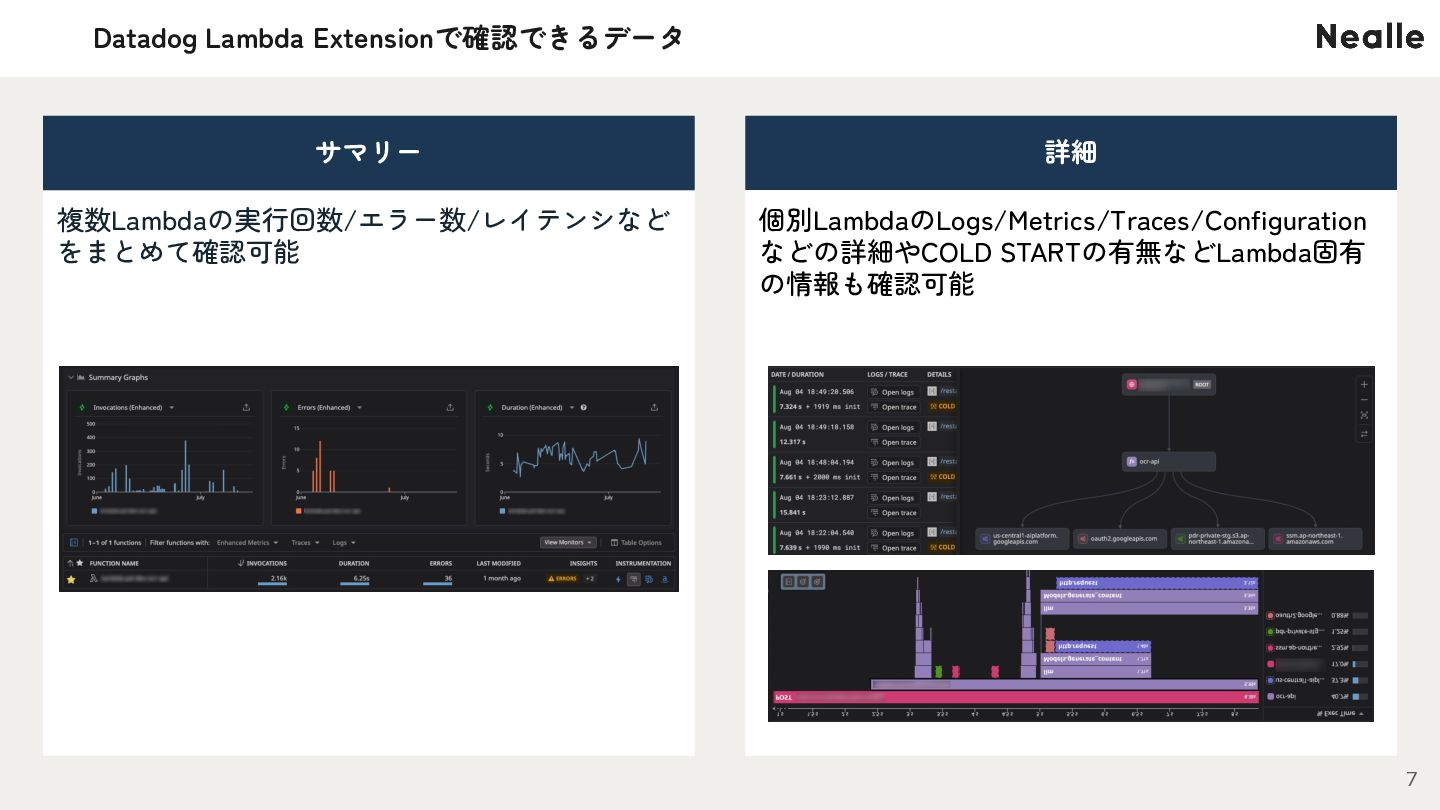Click the サマリー panel header
The width and height of the screenshot is (1440, 810).
click(x=368, y=152)
